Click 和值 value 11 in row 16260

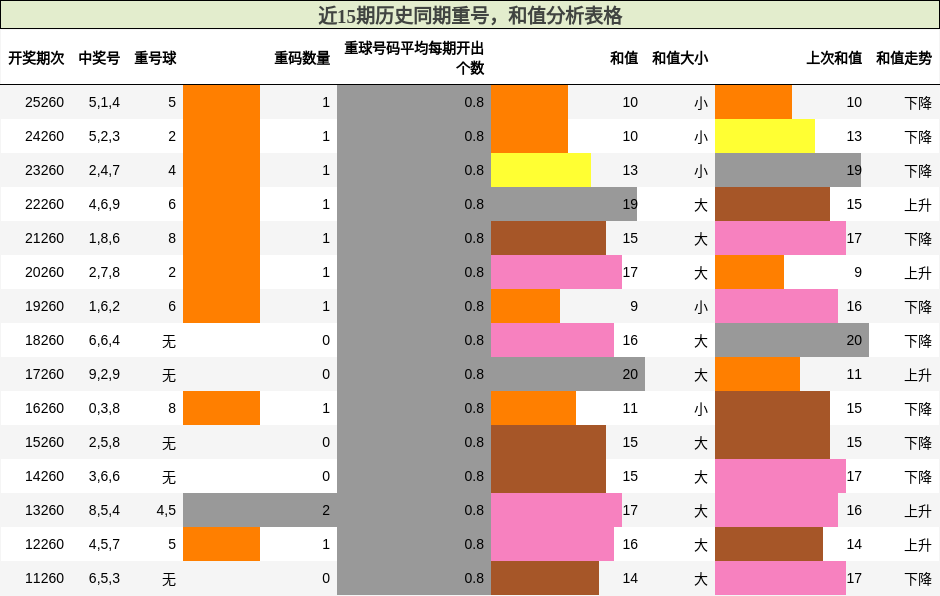point(630,408)
